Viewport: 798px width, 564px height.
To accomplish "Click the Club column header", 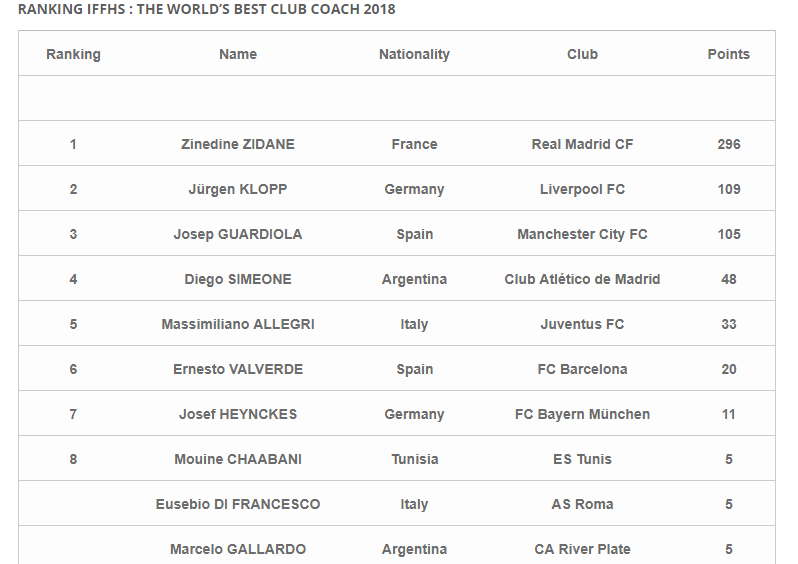I will coord(582,54).
